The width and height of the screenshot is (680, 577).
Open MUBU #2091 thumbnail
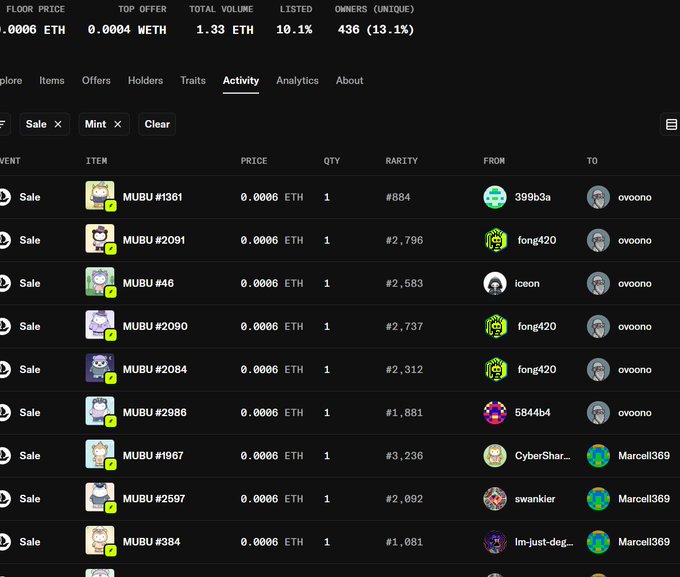[100, 239]
